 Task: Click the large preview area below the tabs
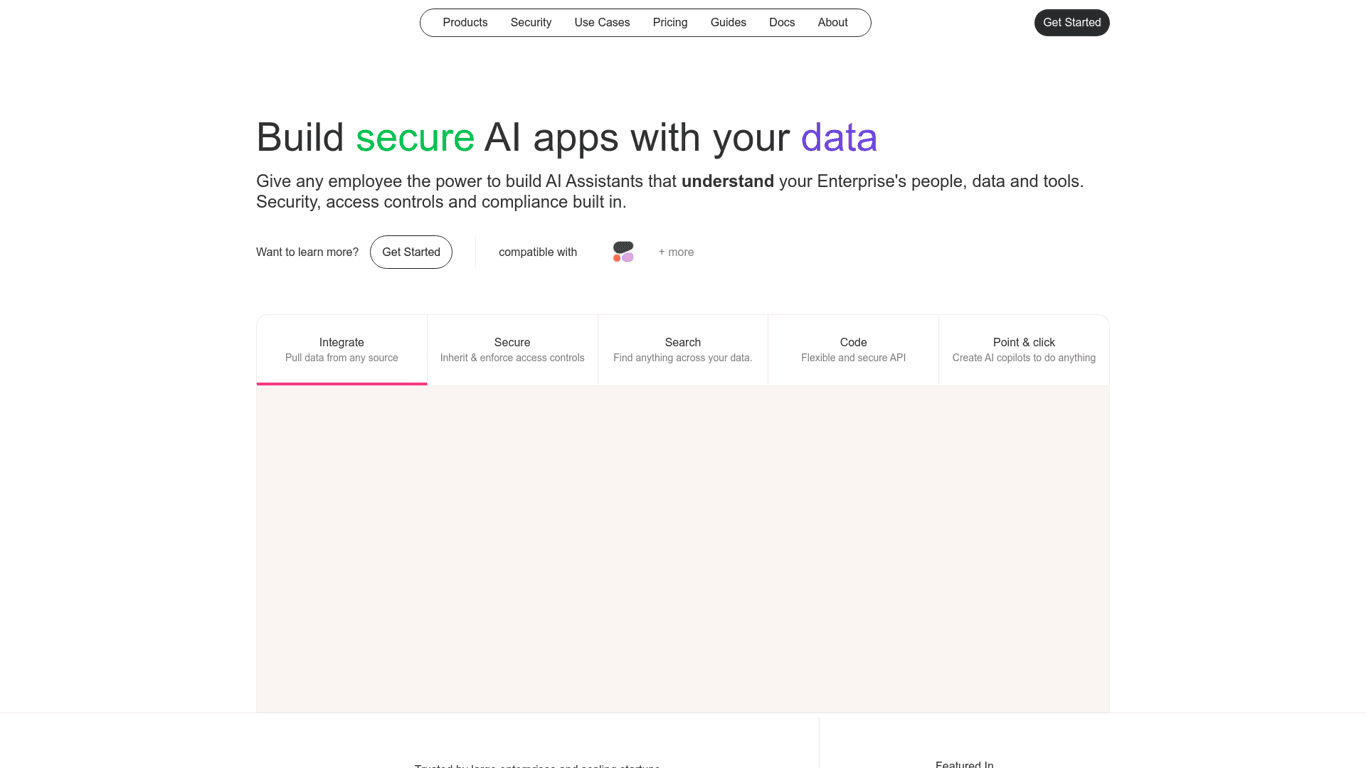[x=683, y=550]
